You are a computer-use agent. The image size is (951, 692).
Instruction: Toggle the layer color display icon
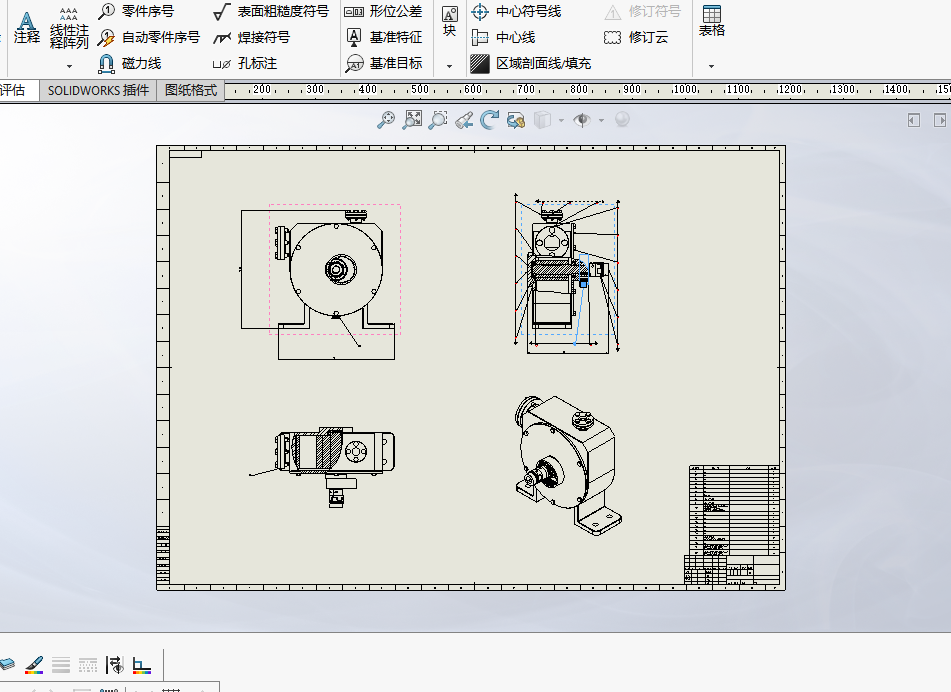coord(141,665)
